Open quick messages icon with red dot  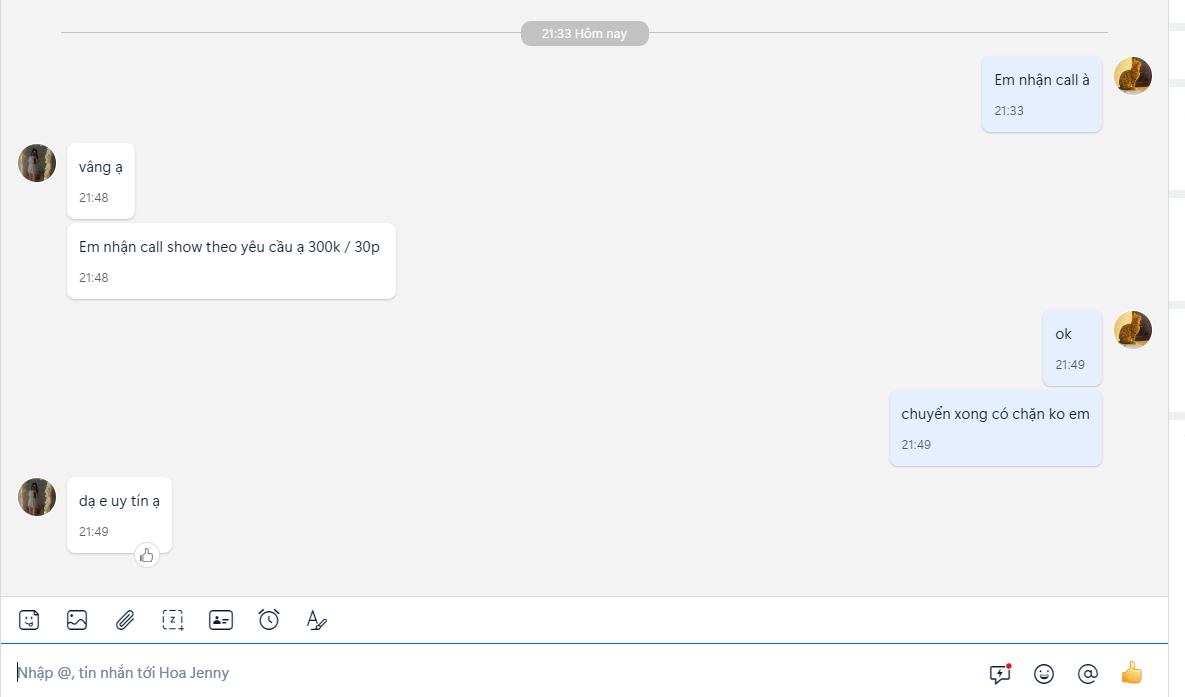[x=1000, y=673]
